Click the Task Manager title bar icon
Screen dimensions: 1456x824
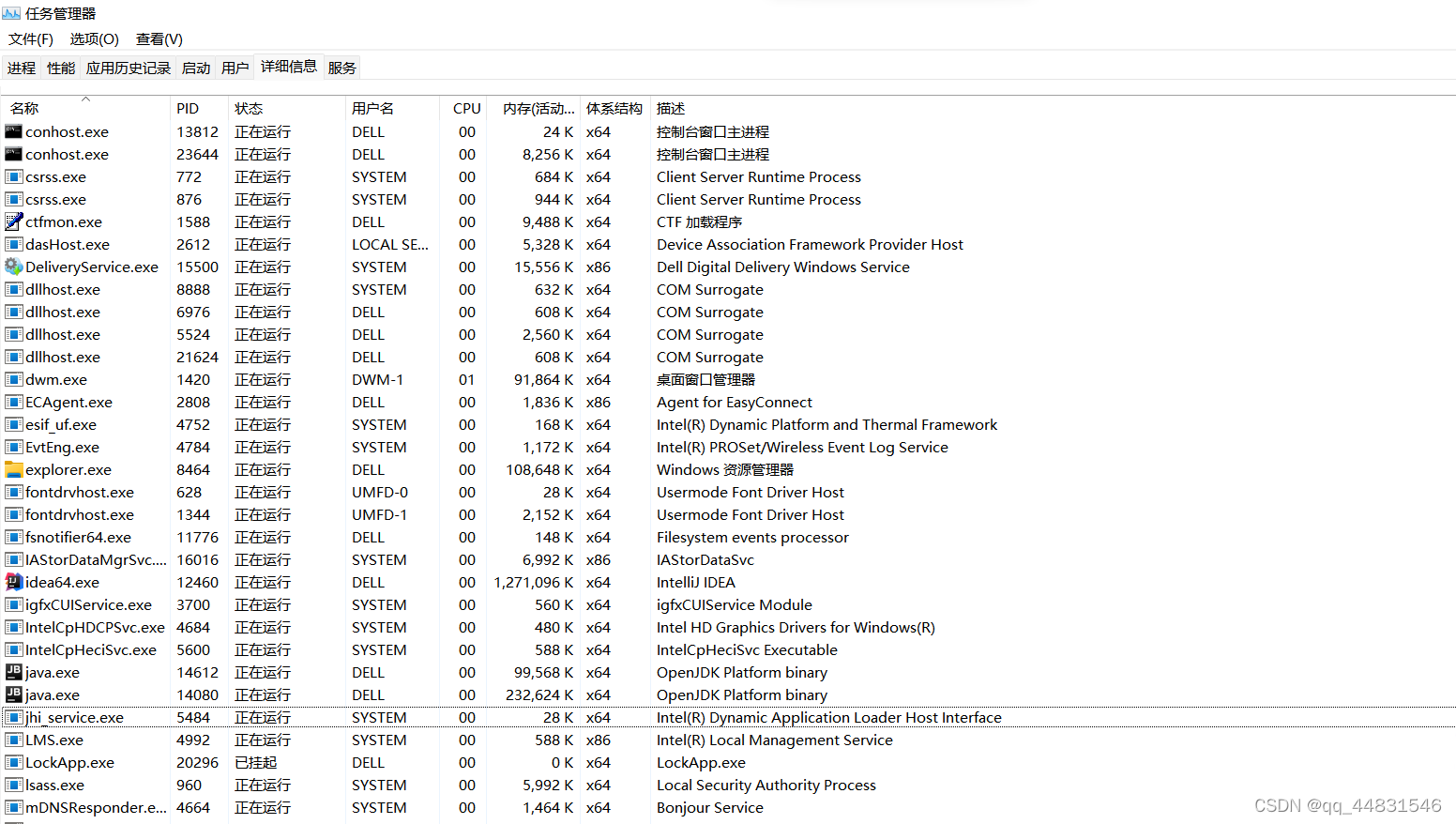click(11, 13)
